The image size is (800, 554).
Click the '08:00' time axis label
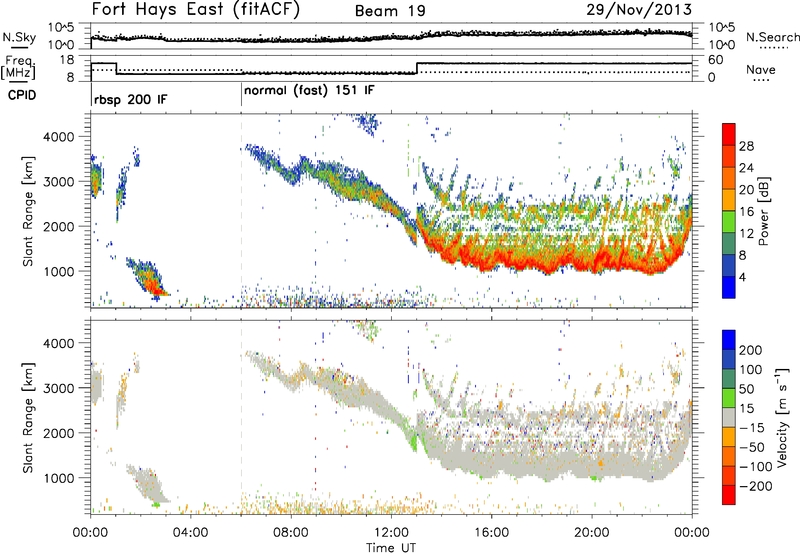(x=290, y=533)
